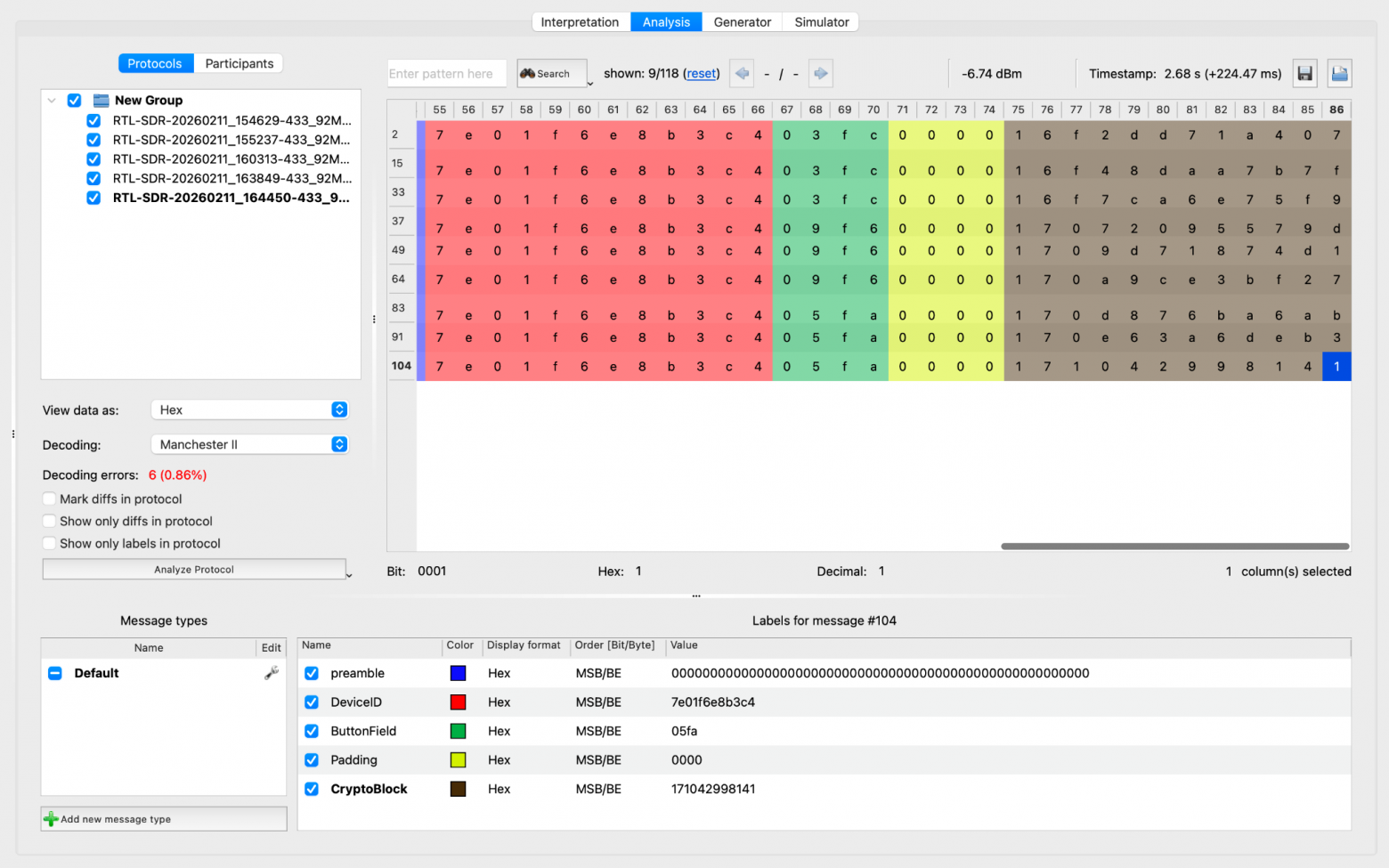Go to next search result arrow

pos(820,74)
